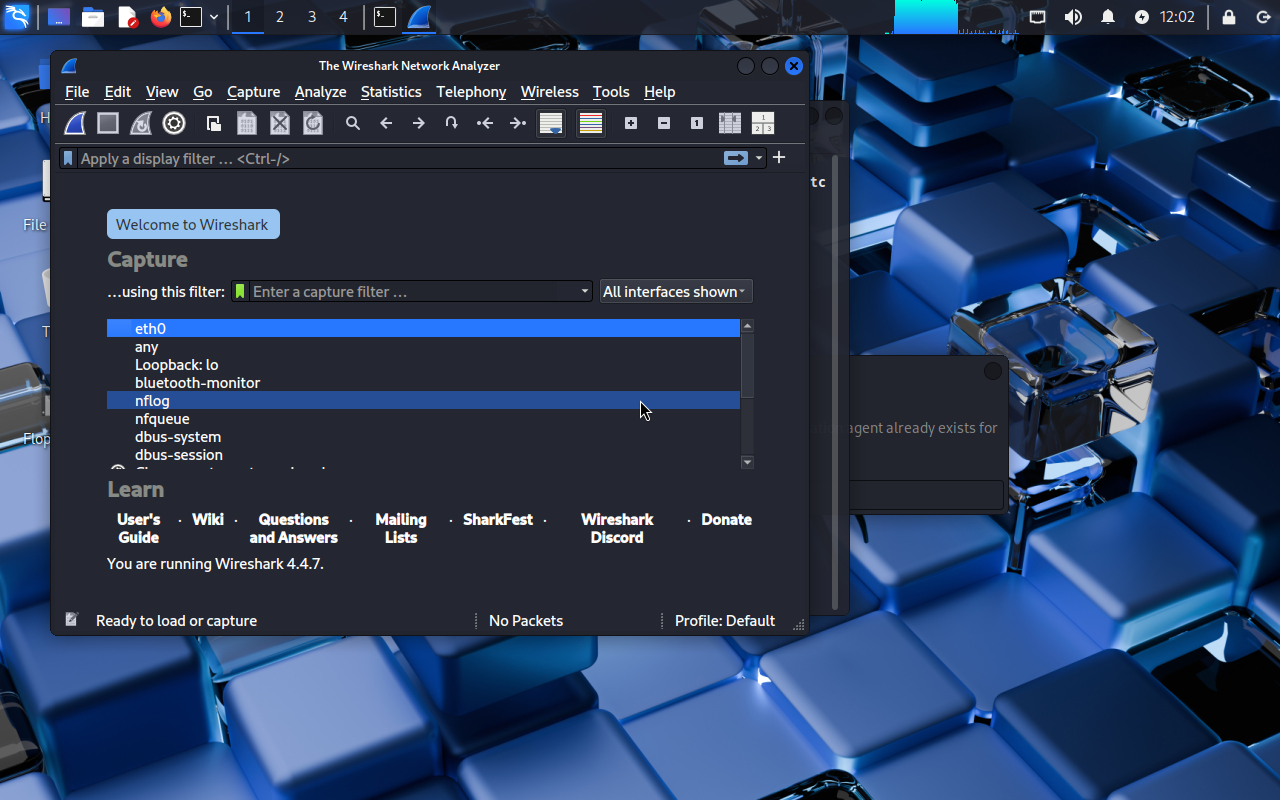The height and width of the screenshot is (800, 1280).
Task: Select the nflog interface row
Action: (x=423, y=400)
